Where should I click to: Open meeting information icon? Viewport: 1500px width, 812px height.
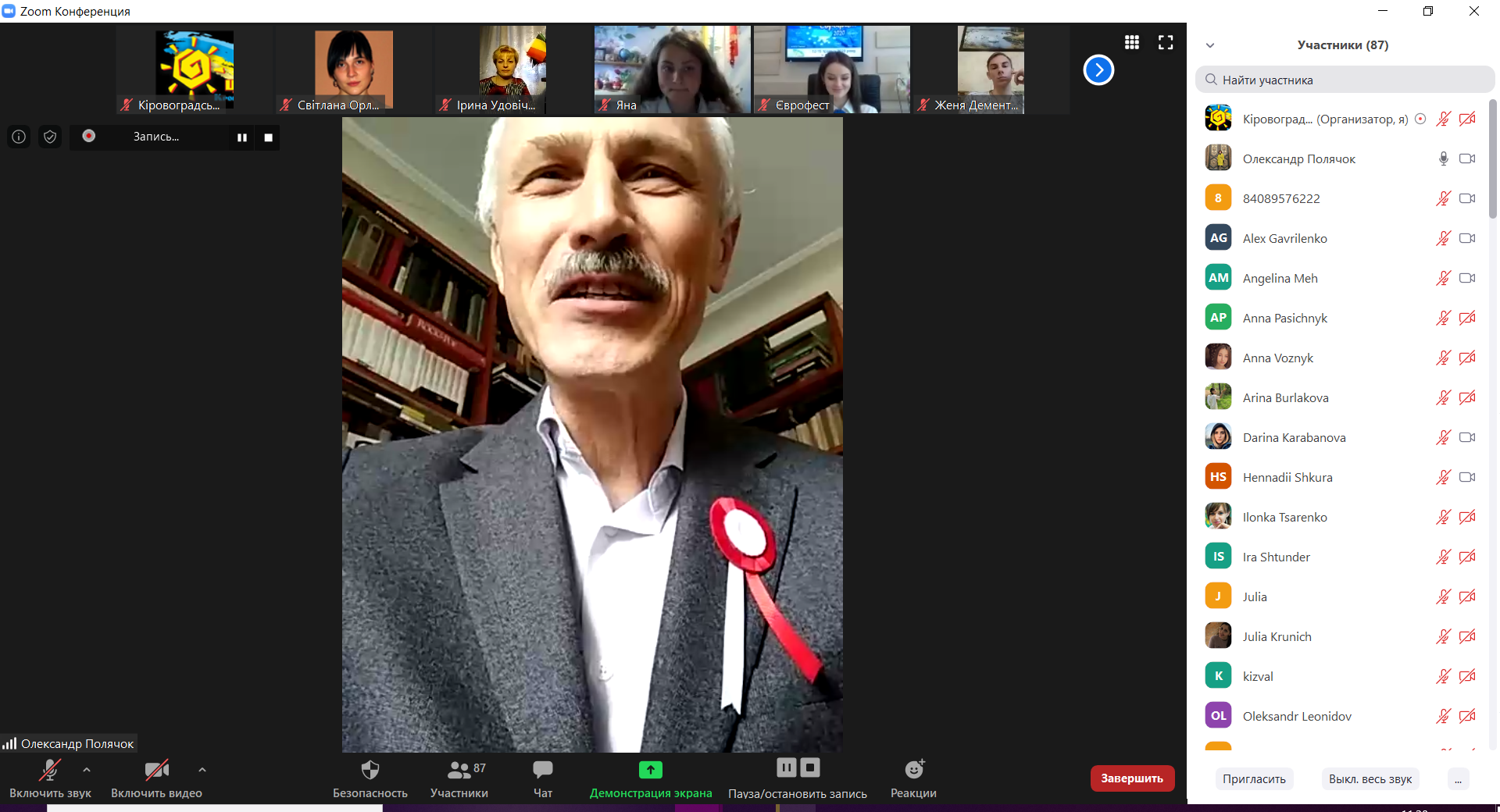(x=19, y=137)
